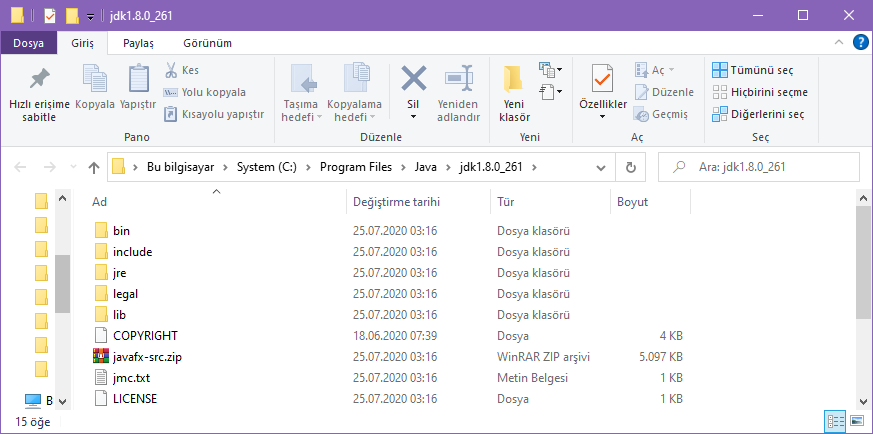The height and width of the screenshot is (434, 873).
Task: Click the Kopyala copy icon
Action: (x=95, y=78)
